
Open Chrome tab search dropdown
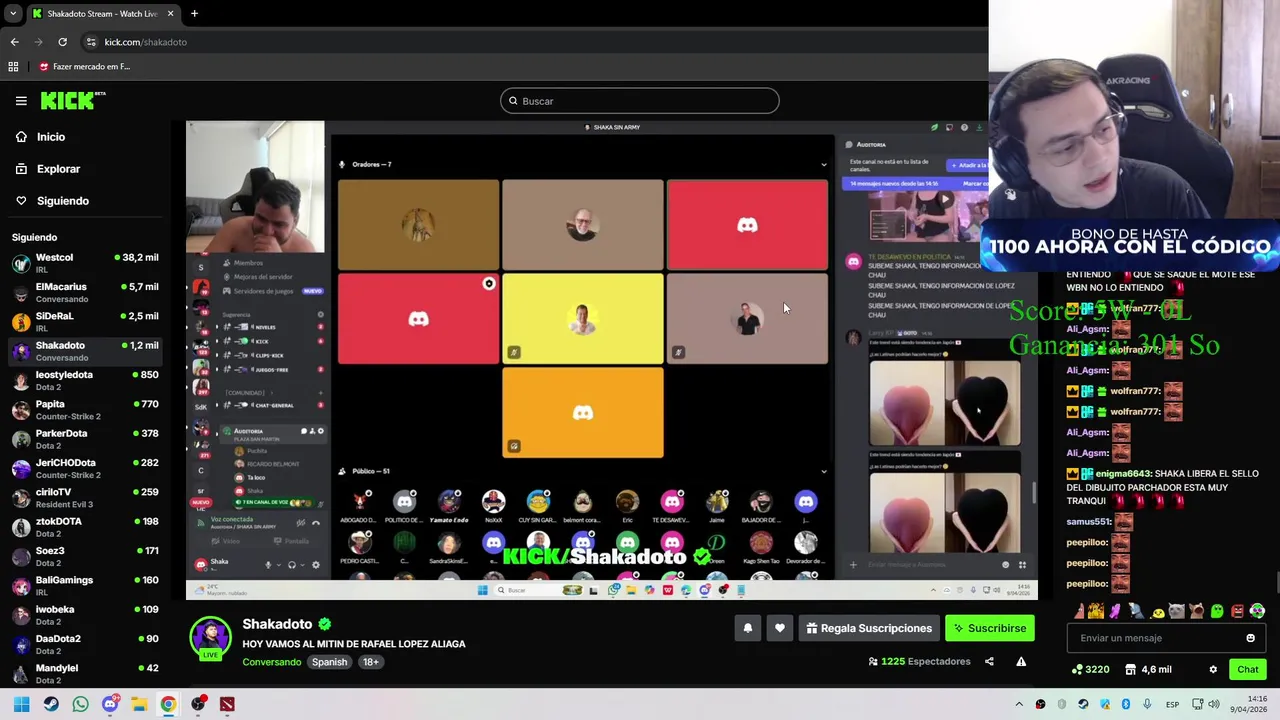(x=12, y=14)
